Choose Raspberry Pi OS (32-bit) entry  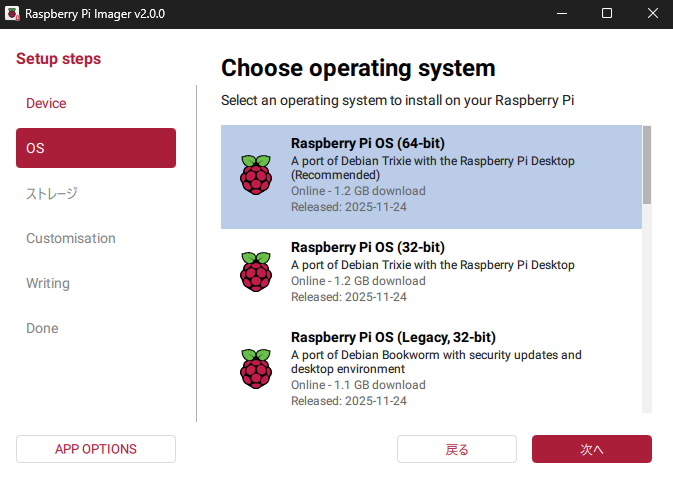click(431, 272)
